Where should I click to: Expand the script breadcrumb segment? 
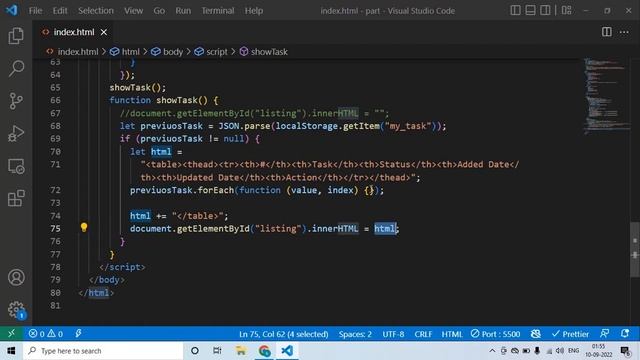211,52
